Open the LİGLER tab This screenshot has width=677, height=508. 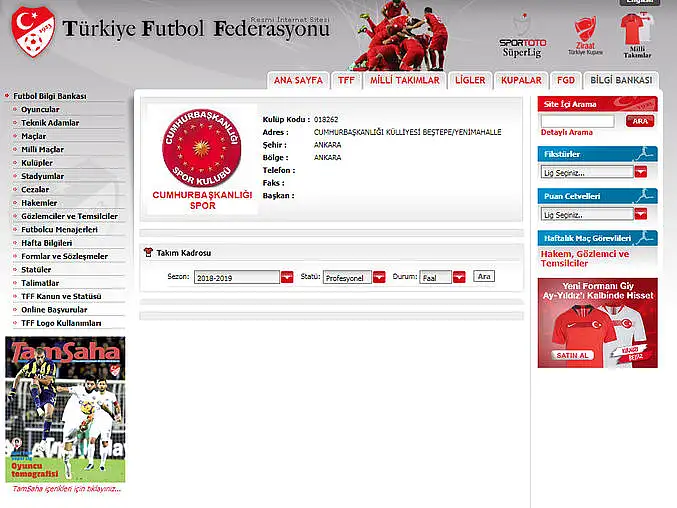(x=469, y=80)
